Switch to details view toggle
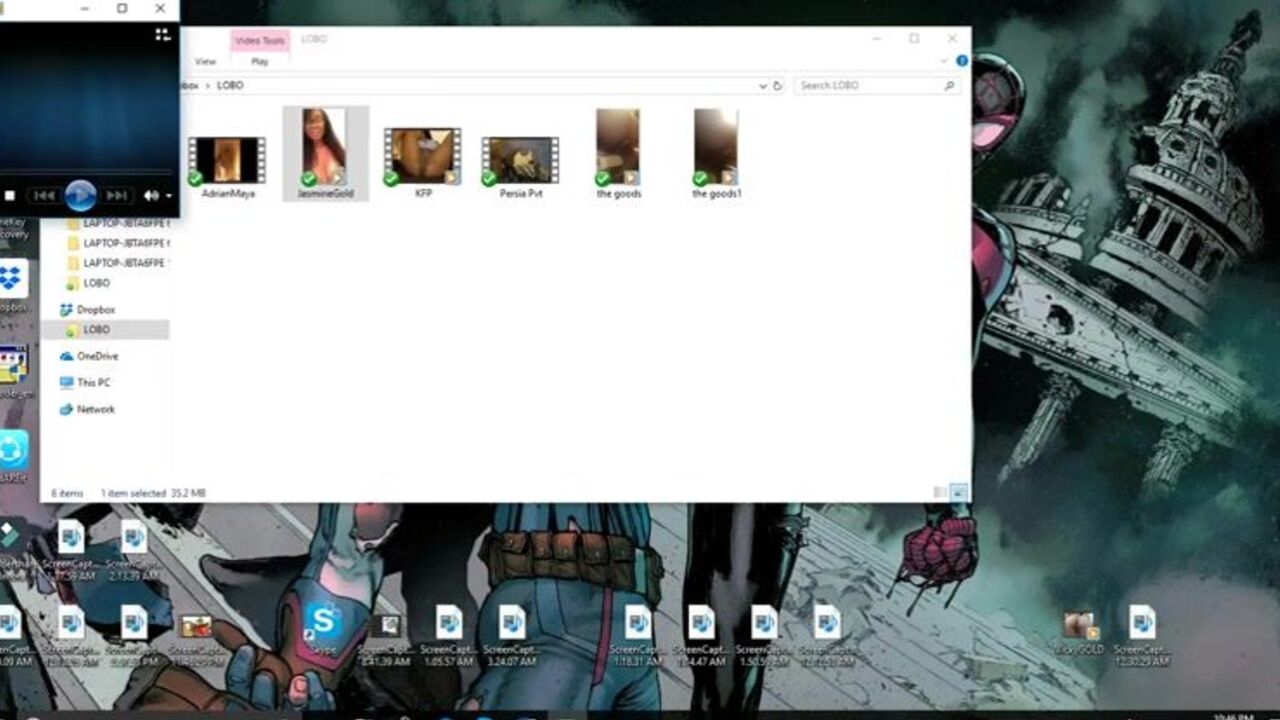Screen dimensions: 1280x720 (940, 492)
